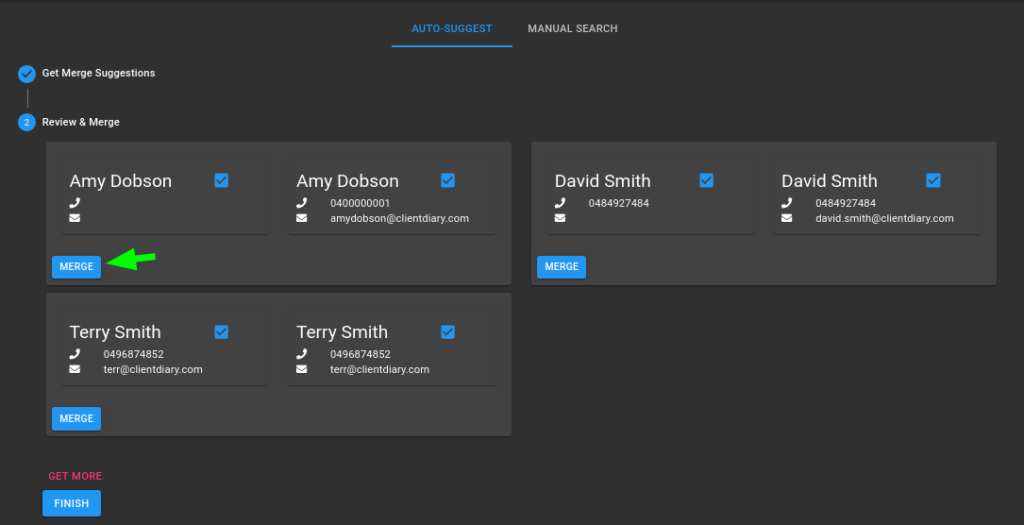Merge the Amy Dobson duplicates
Viewport: 1024px width, 525px height.
[76, 267]
